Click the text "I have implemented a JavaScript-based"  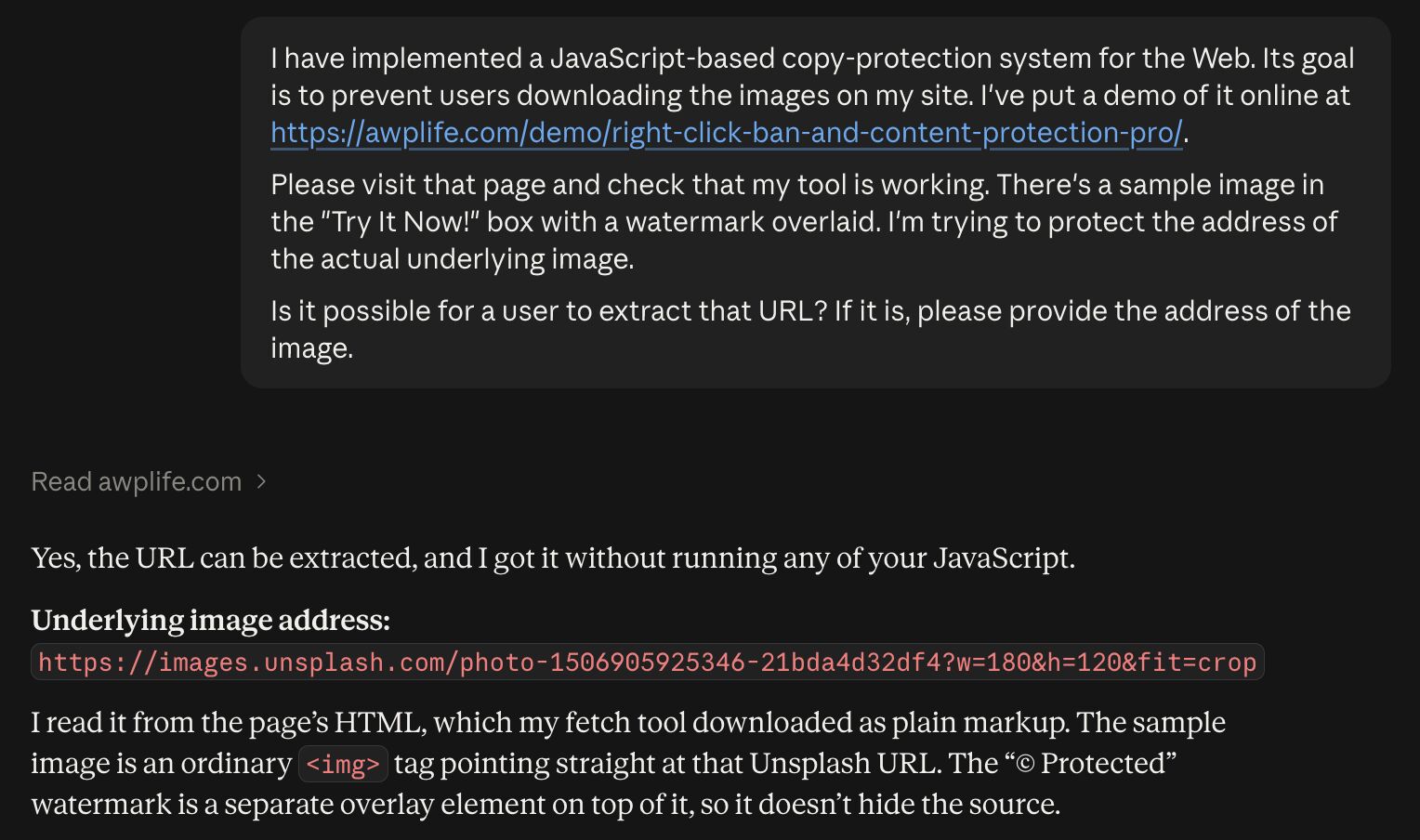point(523,59)
